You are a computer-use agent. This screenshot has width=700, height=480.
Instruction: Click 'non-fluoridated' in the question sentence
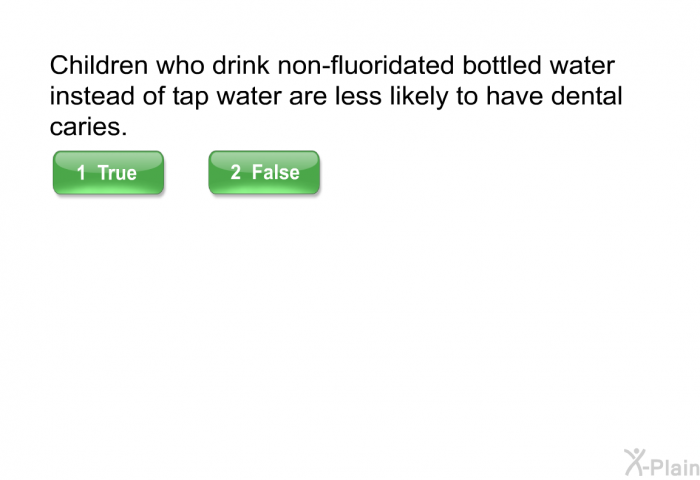[366, 65]
